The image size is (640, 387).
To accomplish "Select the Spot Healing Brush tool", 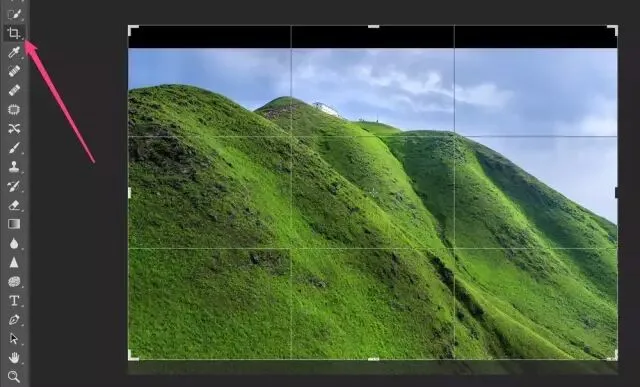I will pyautogui.click(x=14, y=71).
